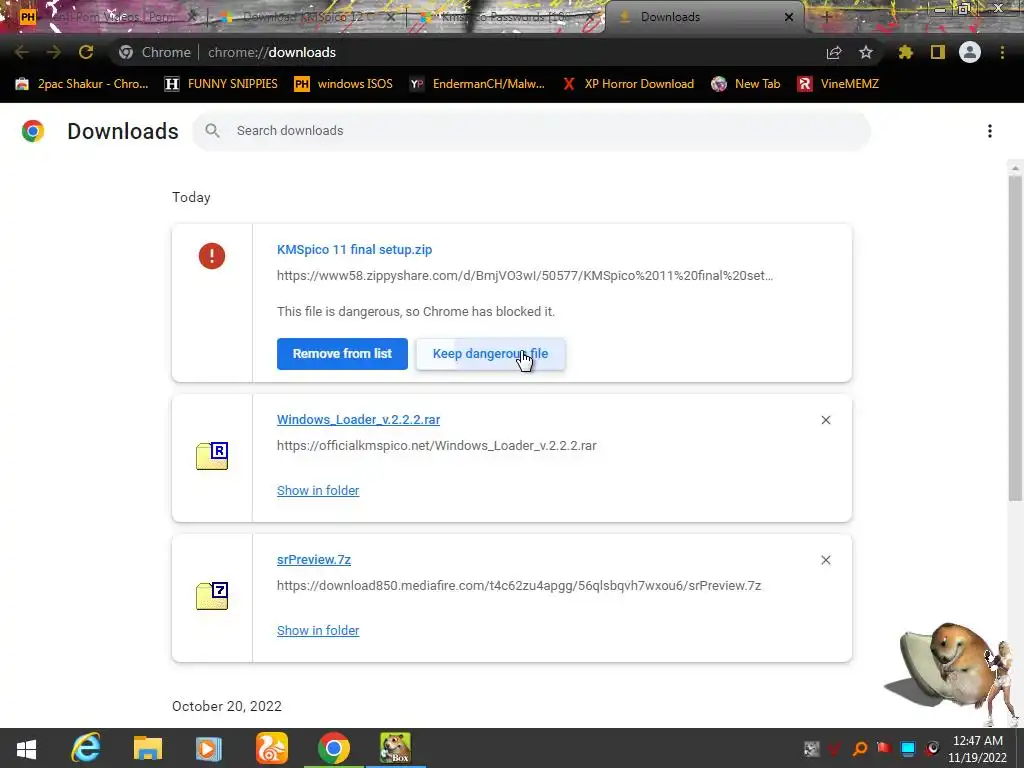Click the orange magnifier tray icon
This screenshot has height=768, width=1024.
tap(859, 748)
